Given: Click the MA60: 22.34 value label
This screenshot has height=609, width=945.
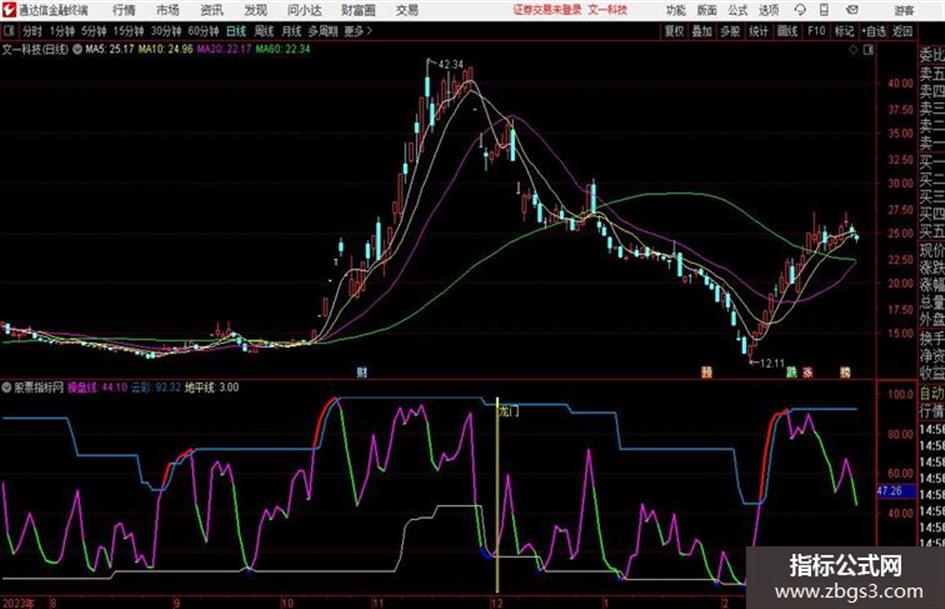Looking at the screenshot, I should pos(283,49).
